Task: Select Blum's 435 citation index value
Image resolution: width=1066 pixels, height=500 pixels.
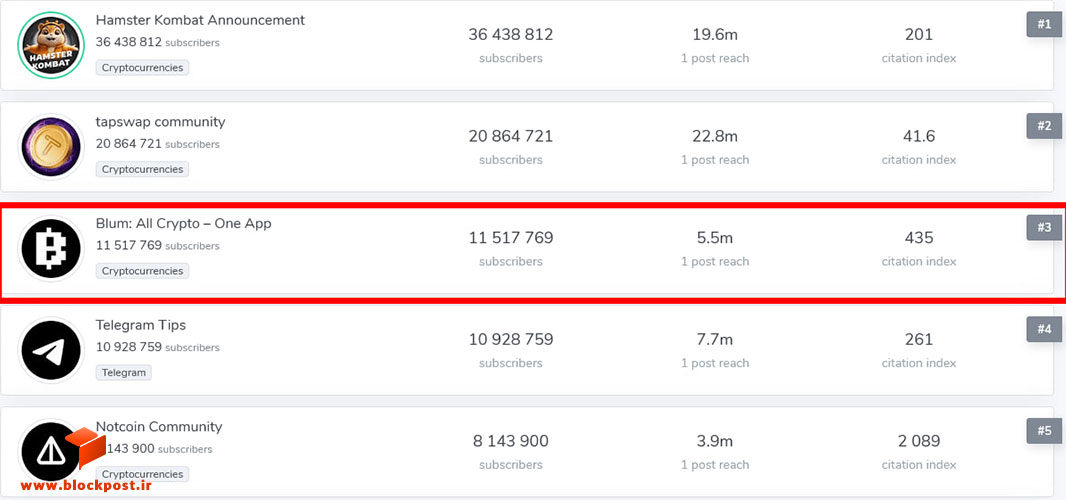Action: pos(918,238)
